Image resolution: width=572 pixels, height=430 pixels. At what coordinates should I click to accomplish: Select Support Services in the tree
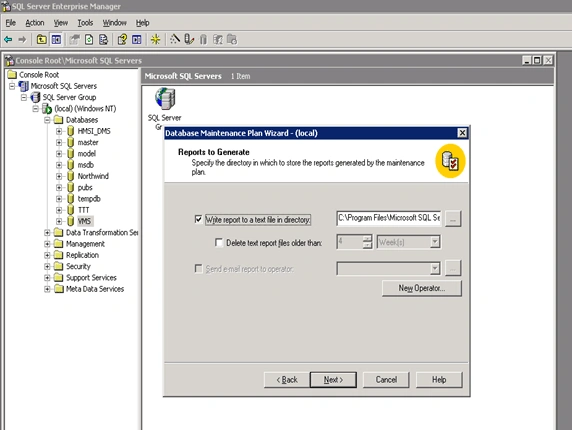pyautogui.click(x=91, y=278)
